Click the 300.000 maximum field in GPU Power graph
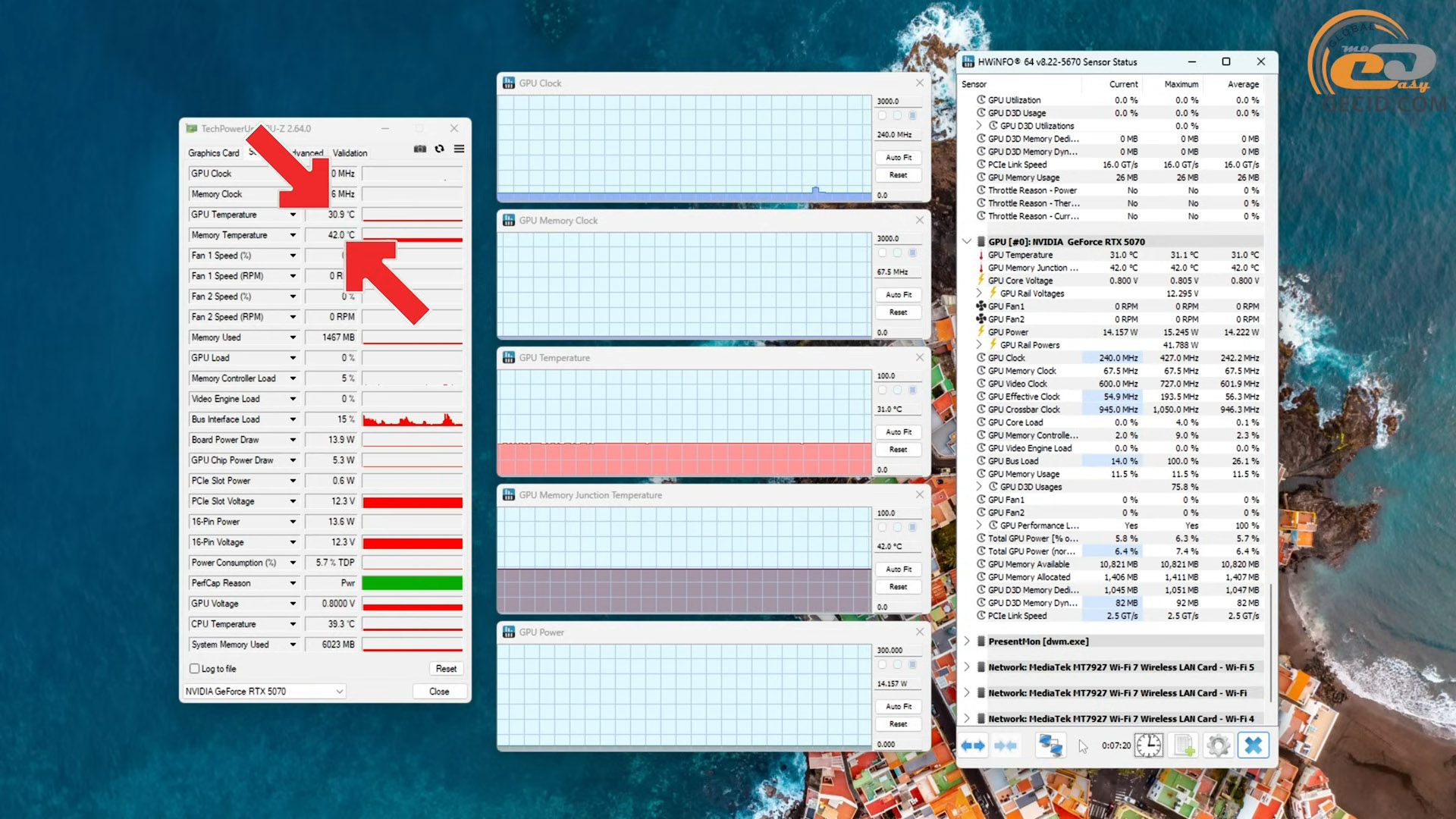Screen dimensions: 1456x819 click(899, 651)
